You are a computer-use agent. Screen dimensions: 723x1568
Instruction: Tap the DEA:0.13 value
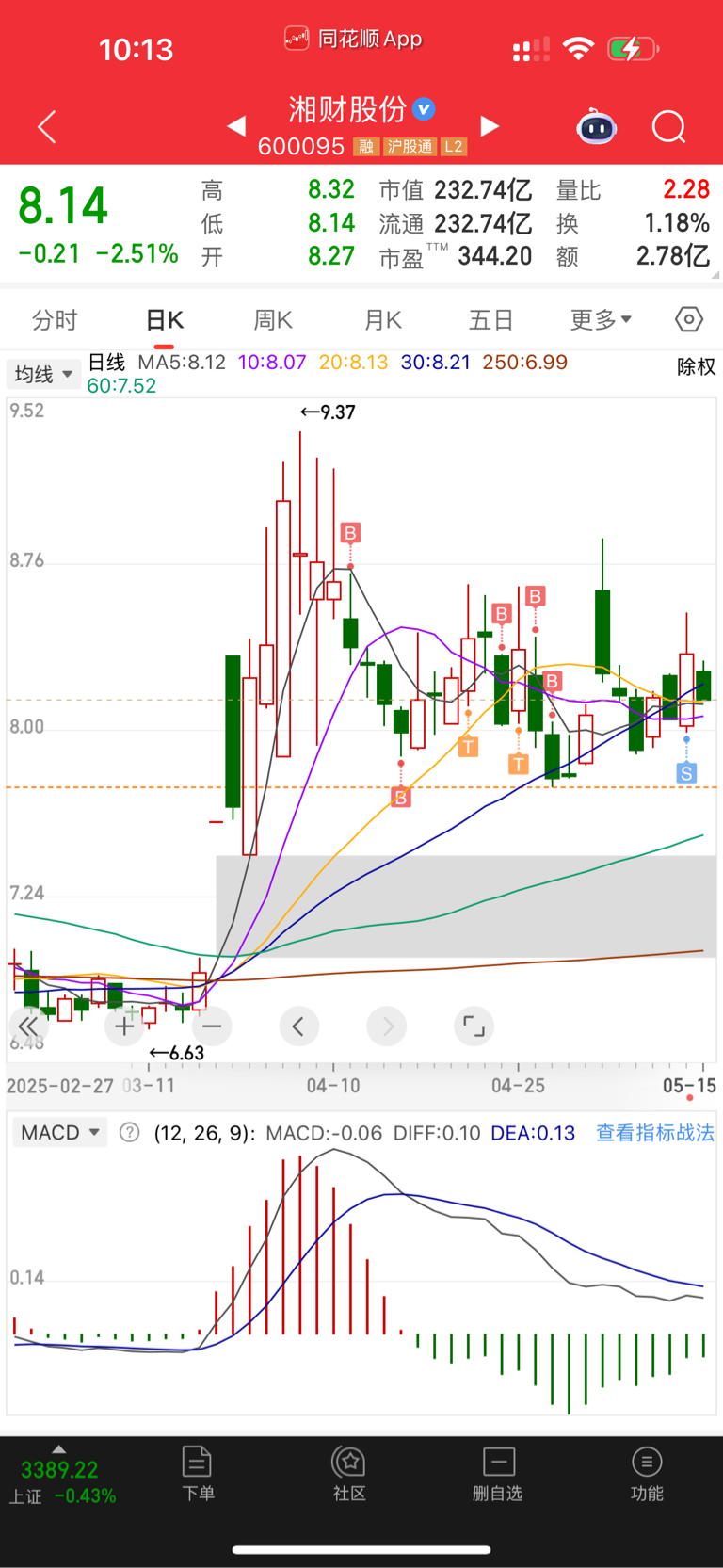[533, 1133]
